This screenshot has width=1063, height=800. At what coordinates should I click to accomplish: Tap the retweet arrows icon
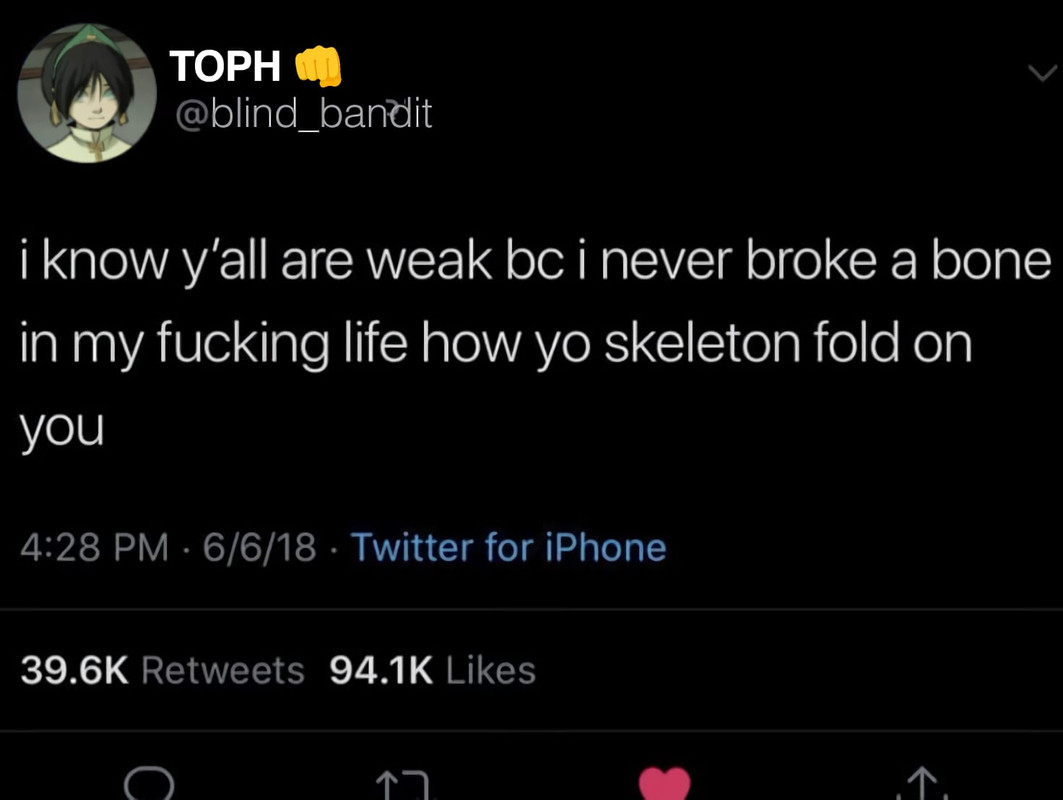tap(403, 786)
